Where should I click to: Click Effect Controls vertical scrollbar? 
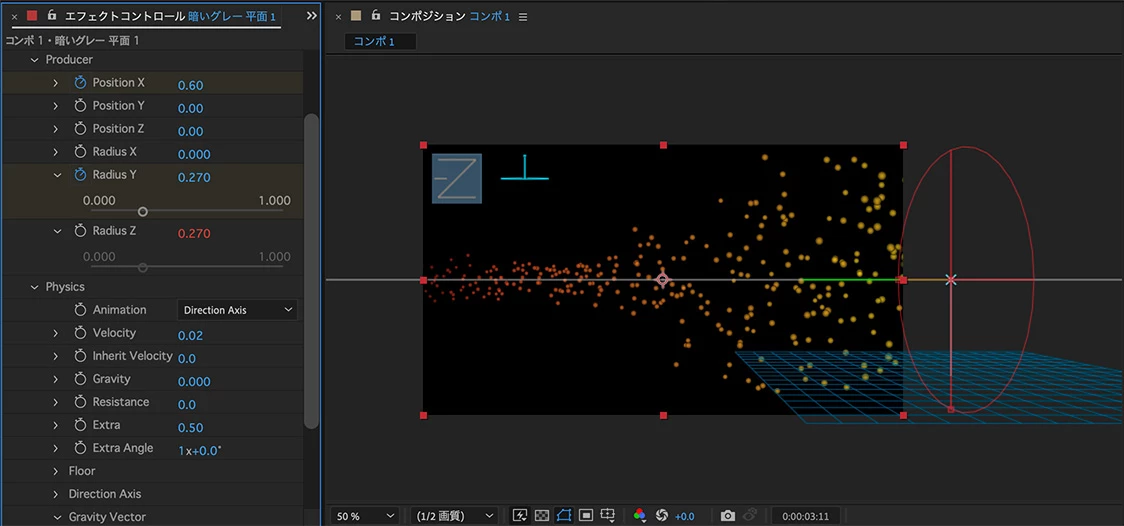[311, 271]
